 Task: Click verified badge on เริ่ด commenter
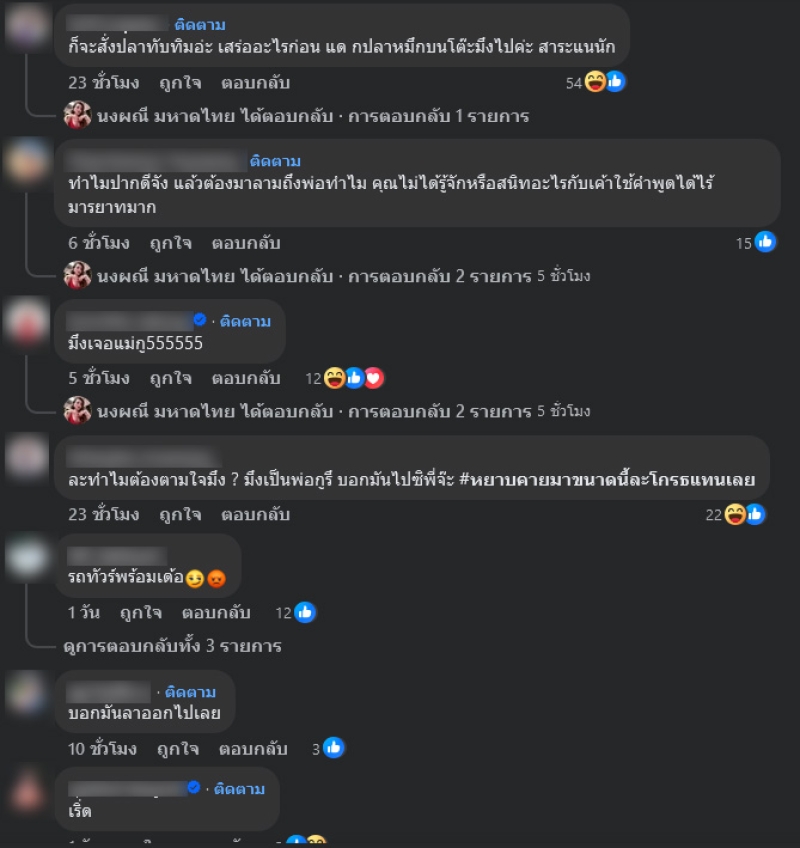coord(194,787)
